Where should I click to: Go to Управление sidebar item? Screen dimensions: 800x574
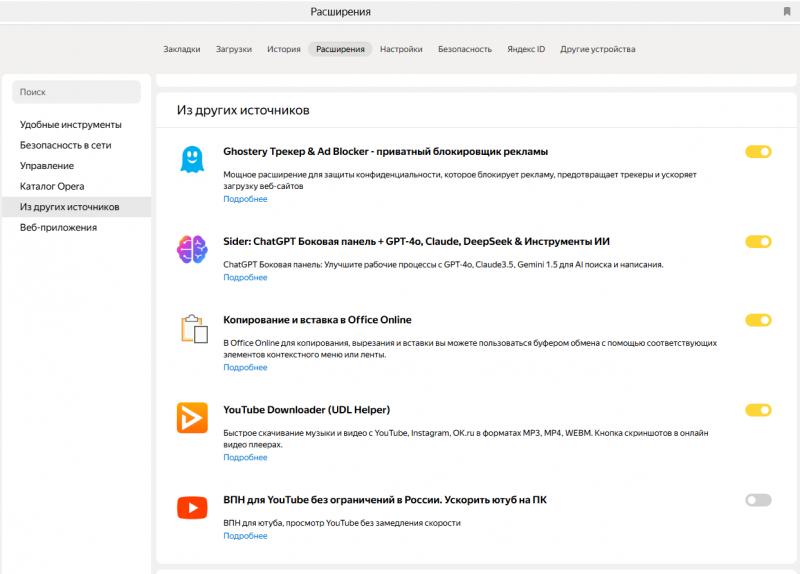pos(77,166)
